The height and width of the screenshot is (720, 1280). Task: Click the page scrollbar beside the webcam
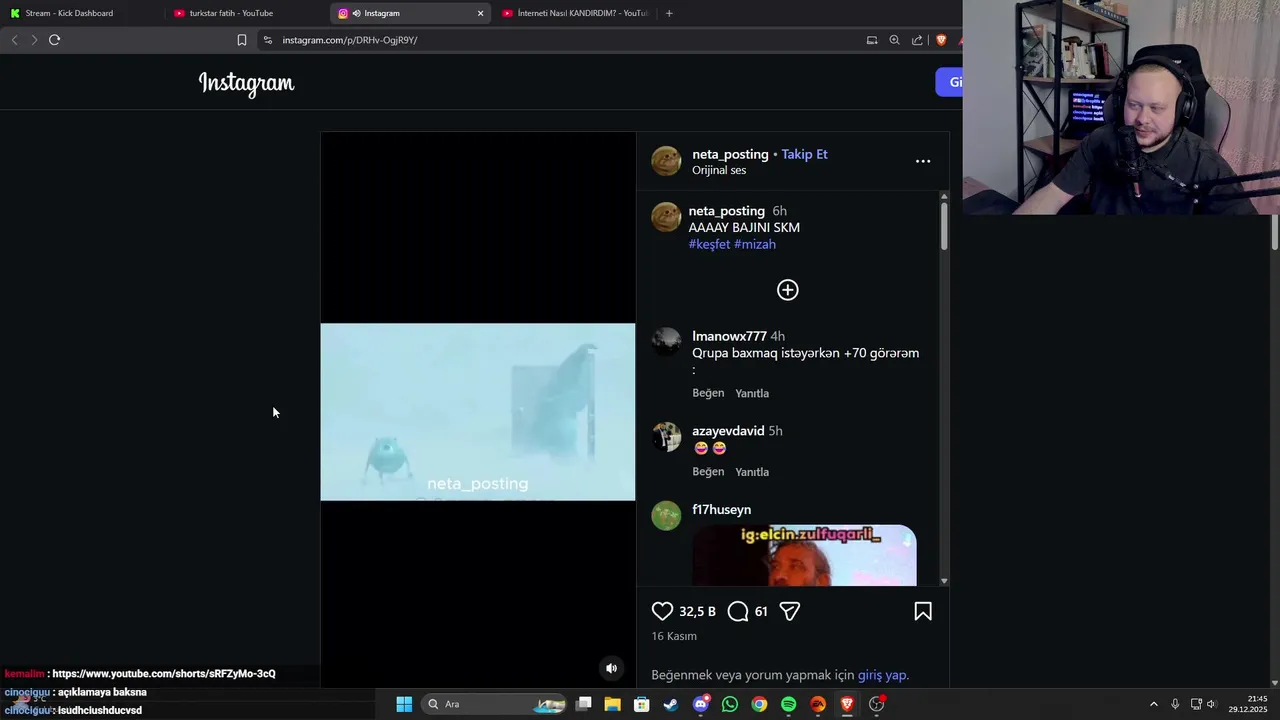(x=1274, y=232)
